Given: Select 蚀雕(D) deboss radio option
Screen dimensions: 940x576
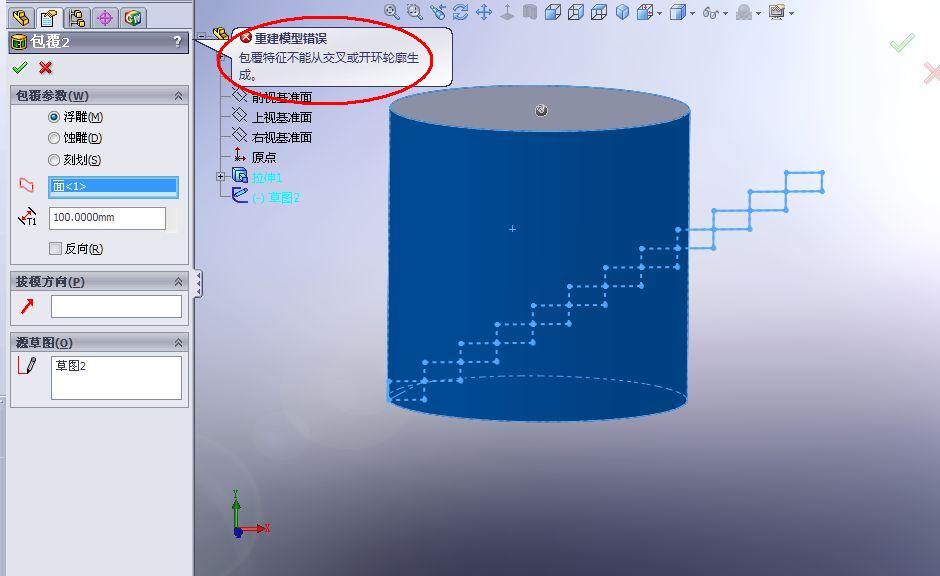Looking at the screenshot, I should 54,138.
